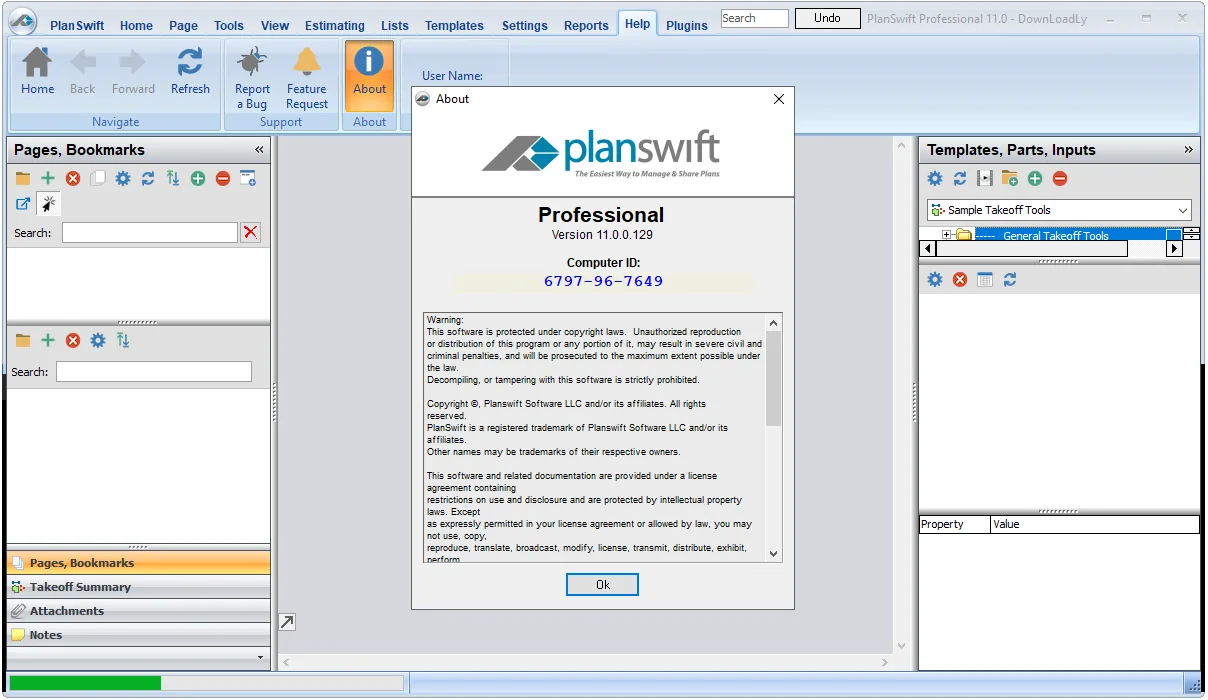This screenshot has width=1208, height=700.
Task: Collapse Templates, Parts, Inputs panel chevron
Action: pyautogui.click(x=1188, y=149)
